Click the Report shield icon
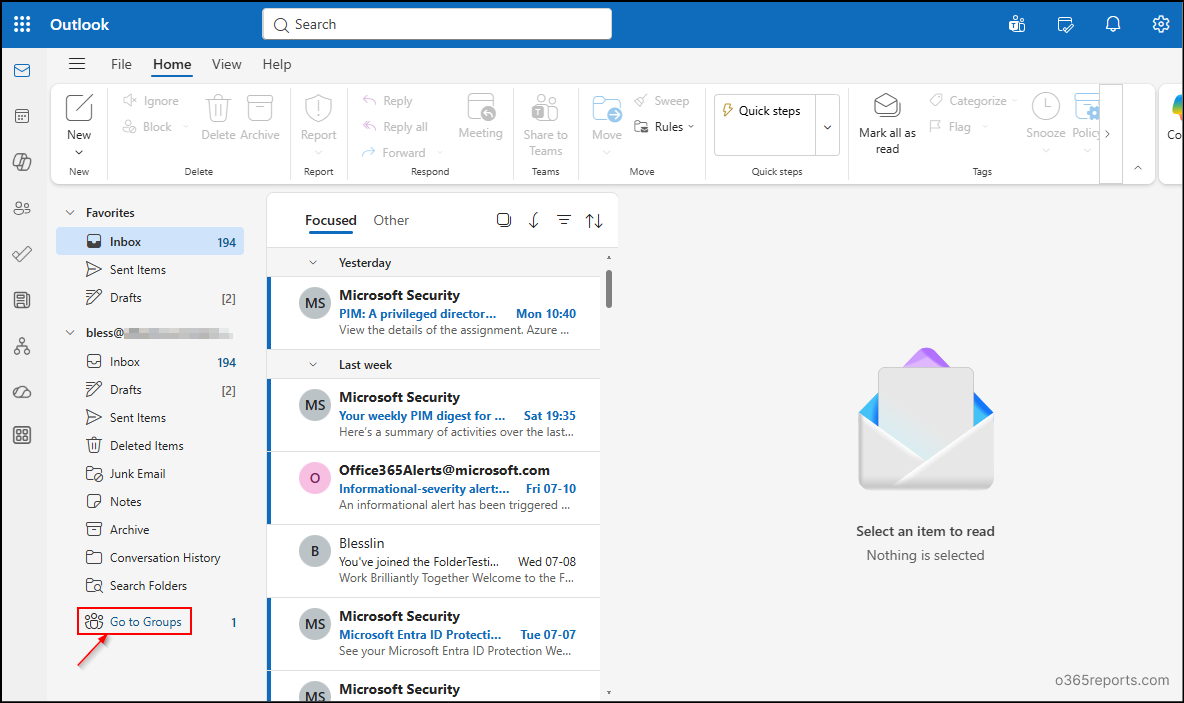The height and width of the screenshot is (703, 1184). coord(319,109)
